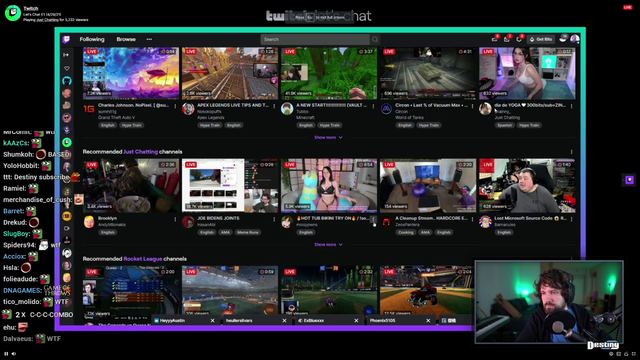Open the A Cleanup Stream thumbnail
This screenshot has width=640, height=360.
[428, 186]
